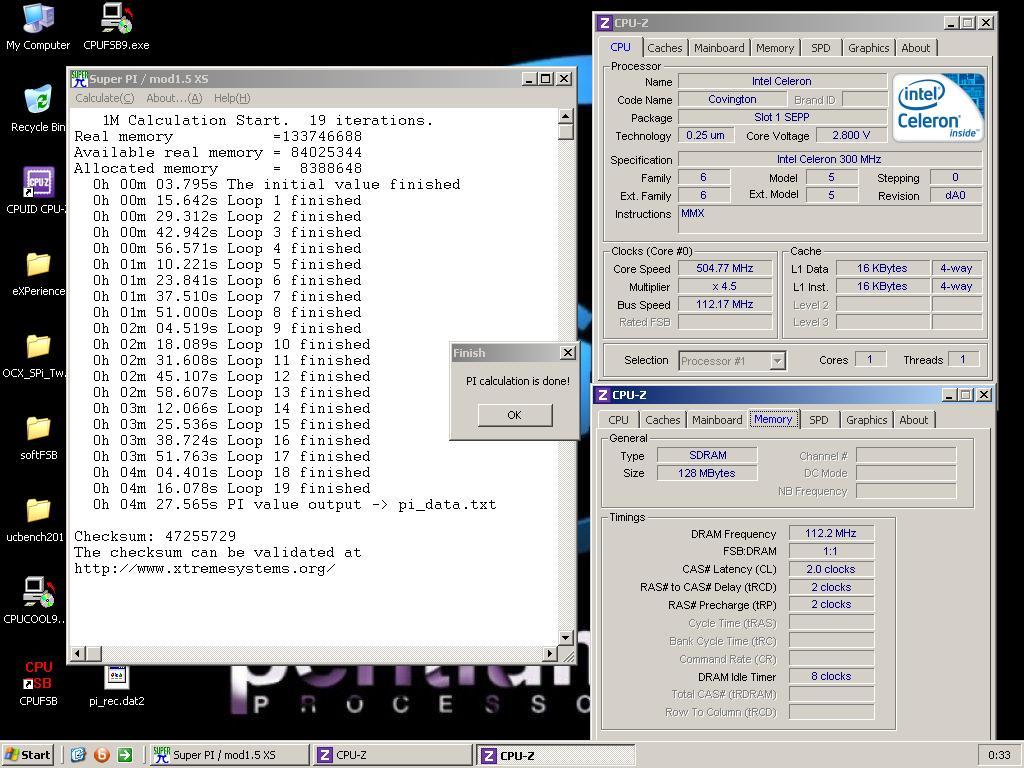Click Super PI horizontal scrollbar left arrow
This screenshot has width=1024, height=768.
[x=78, y=653]
